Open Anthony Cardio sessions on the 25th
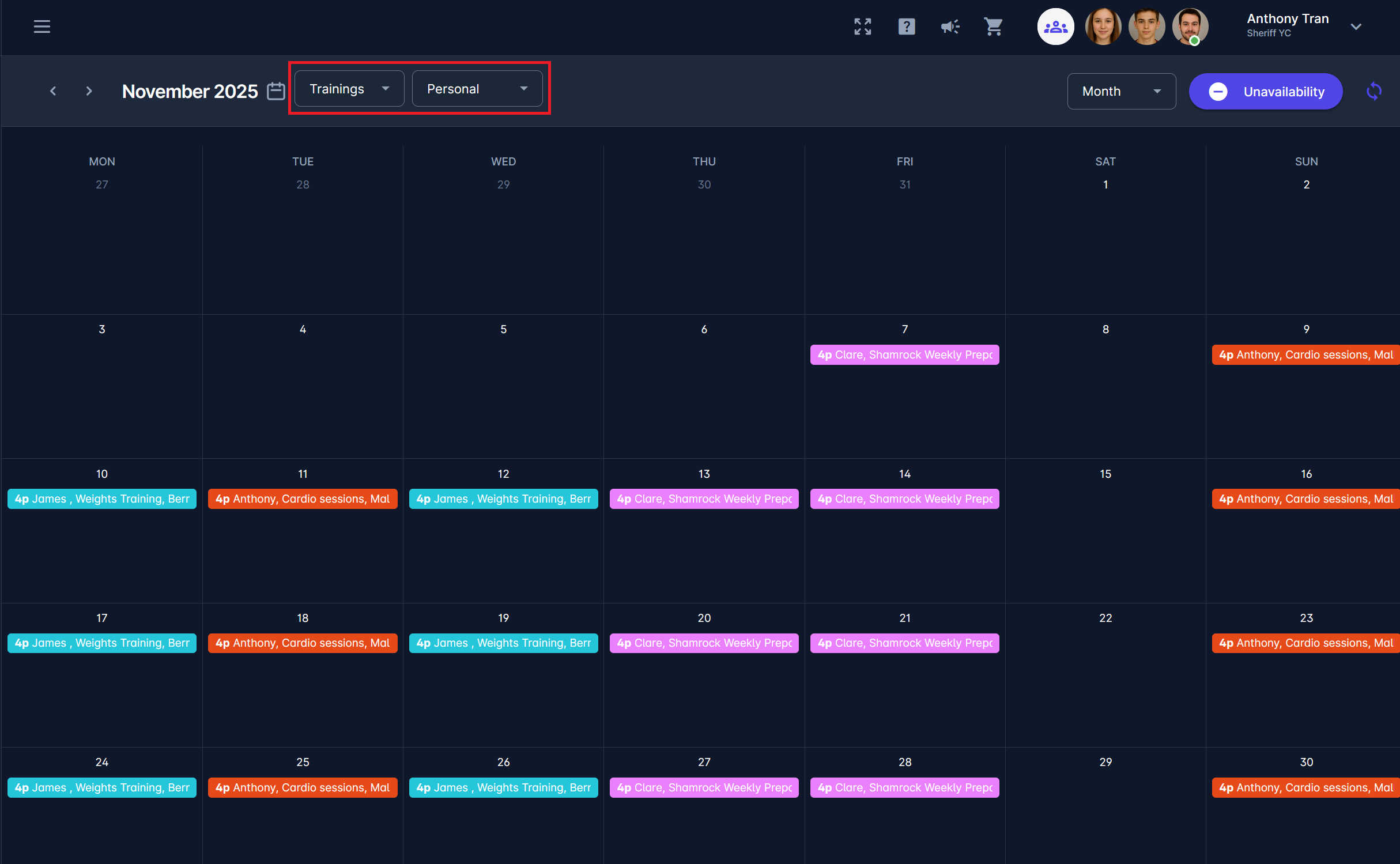This screenshot has height=864, width=1400. tap(302, 787)
